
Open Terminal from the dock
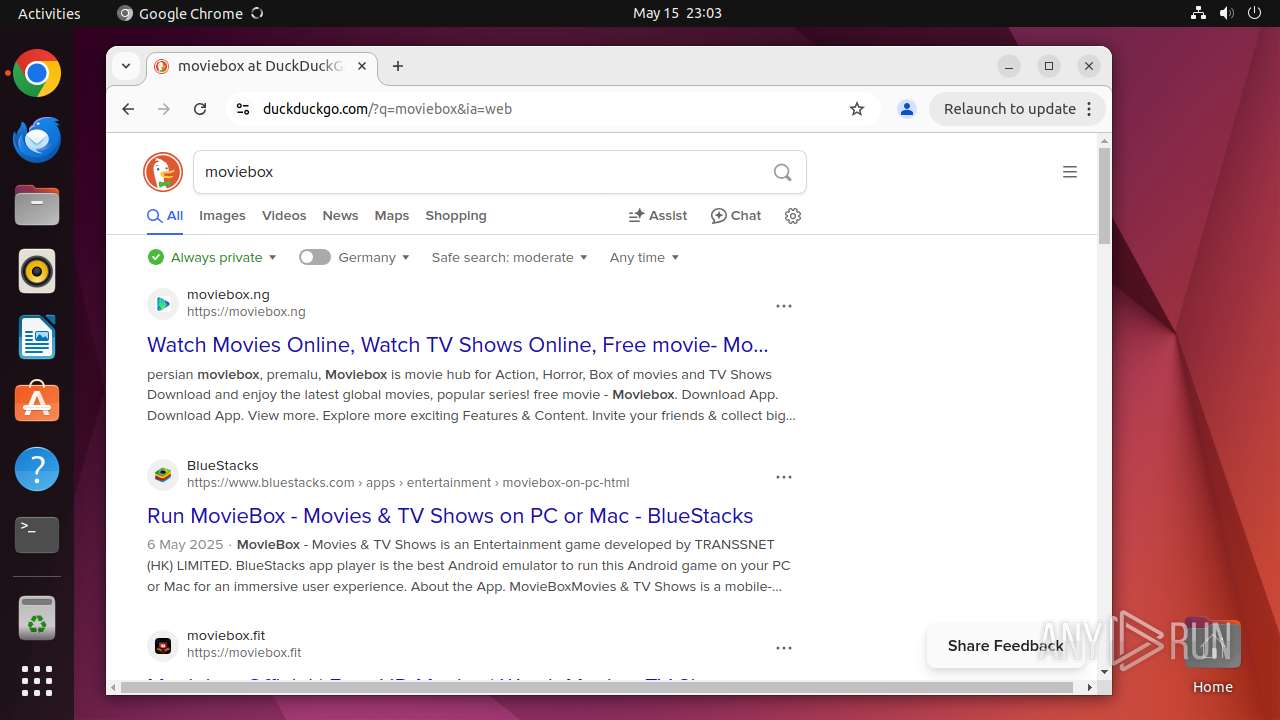37,535
